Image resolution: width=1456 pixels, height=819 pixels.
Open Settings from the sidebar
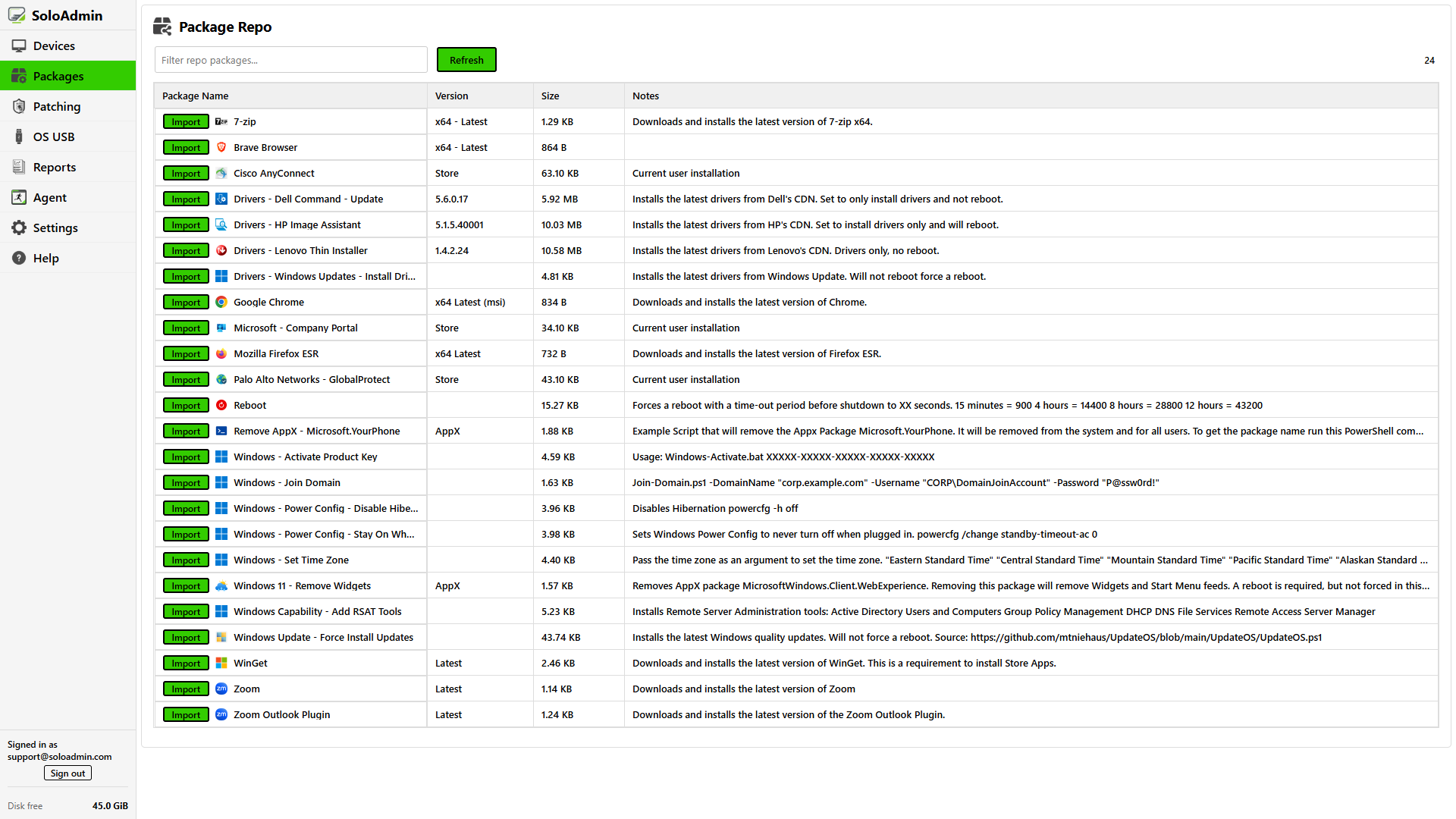tap(55, 227)
